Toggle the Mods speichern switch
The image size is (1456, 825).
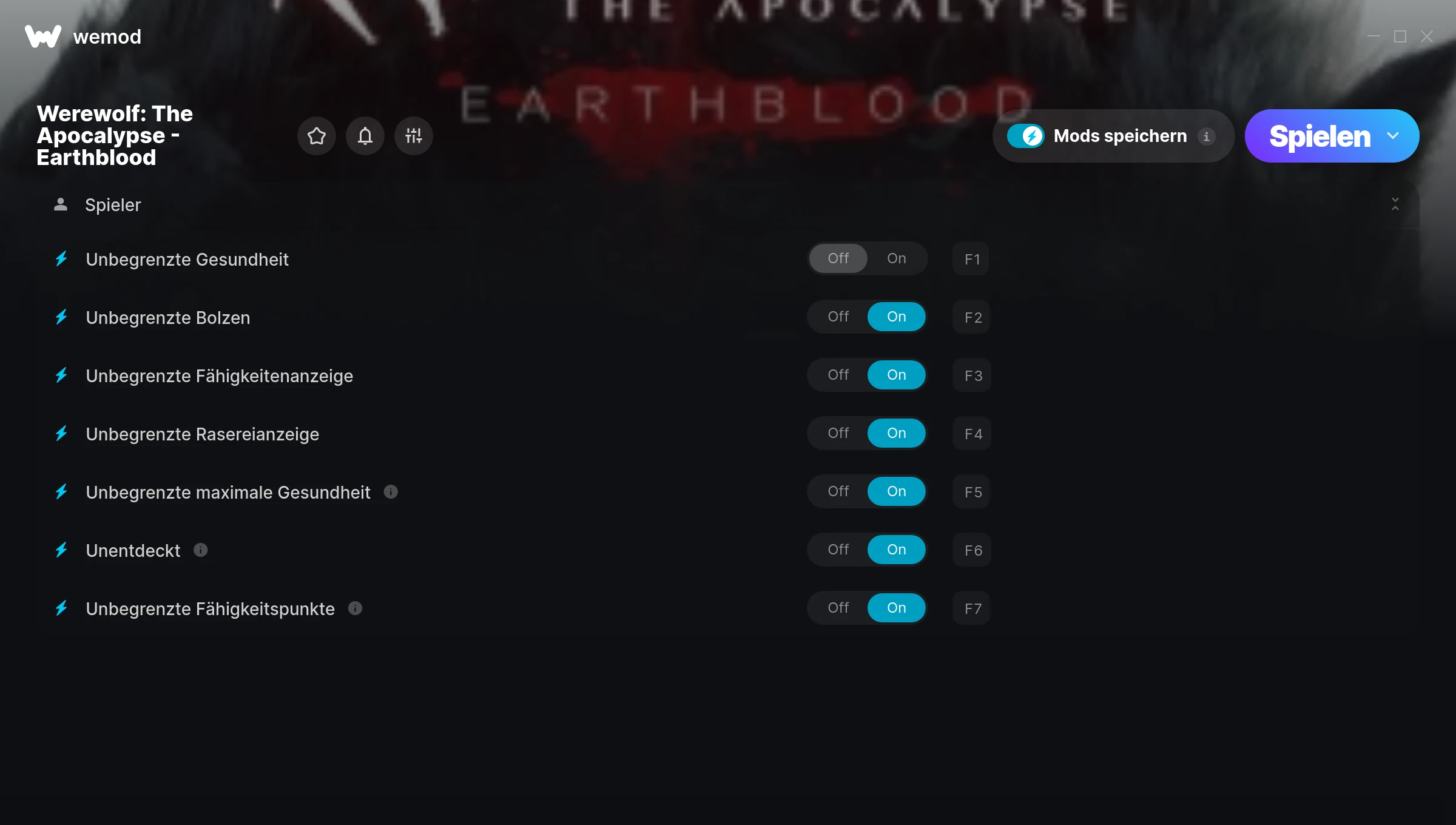(x=1026, y=136)
